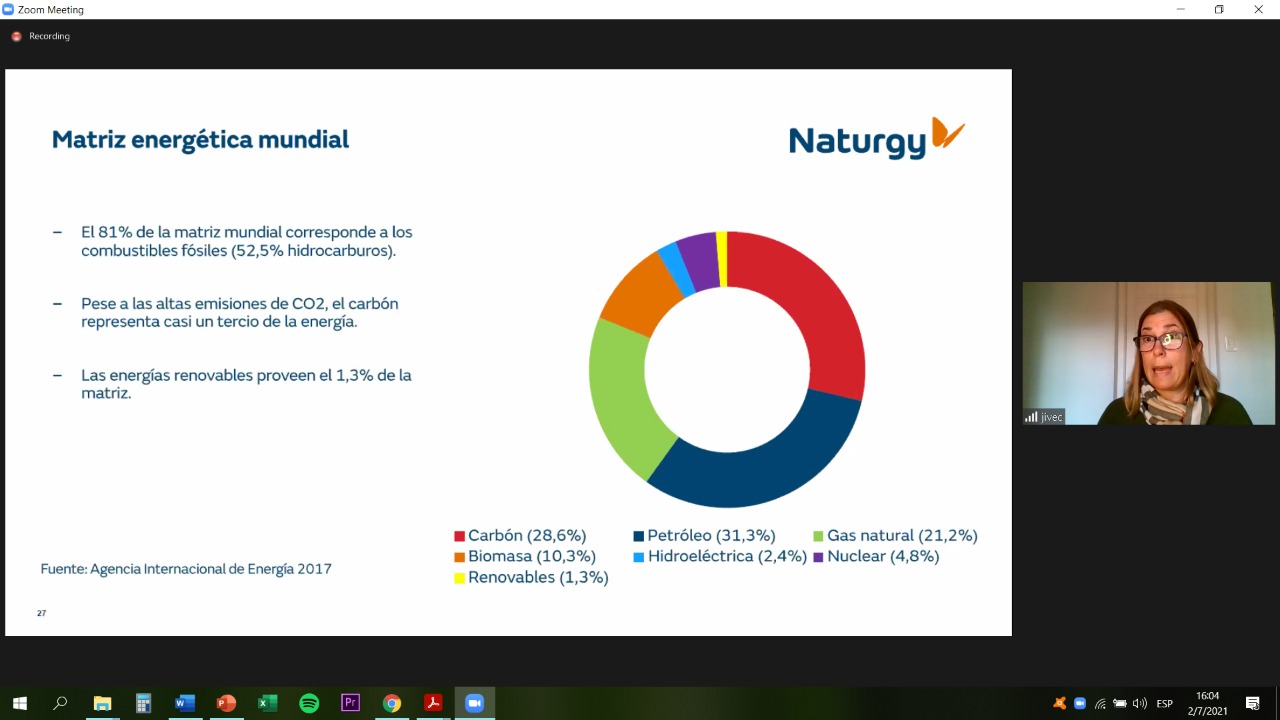The width and height of the screenshot is (1280, 720).
Task: Switch to Excel in the taskbar
Action: coord(267,703)
